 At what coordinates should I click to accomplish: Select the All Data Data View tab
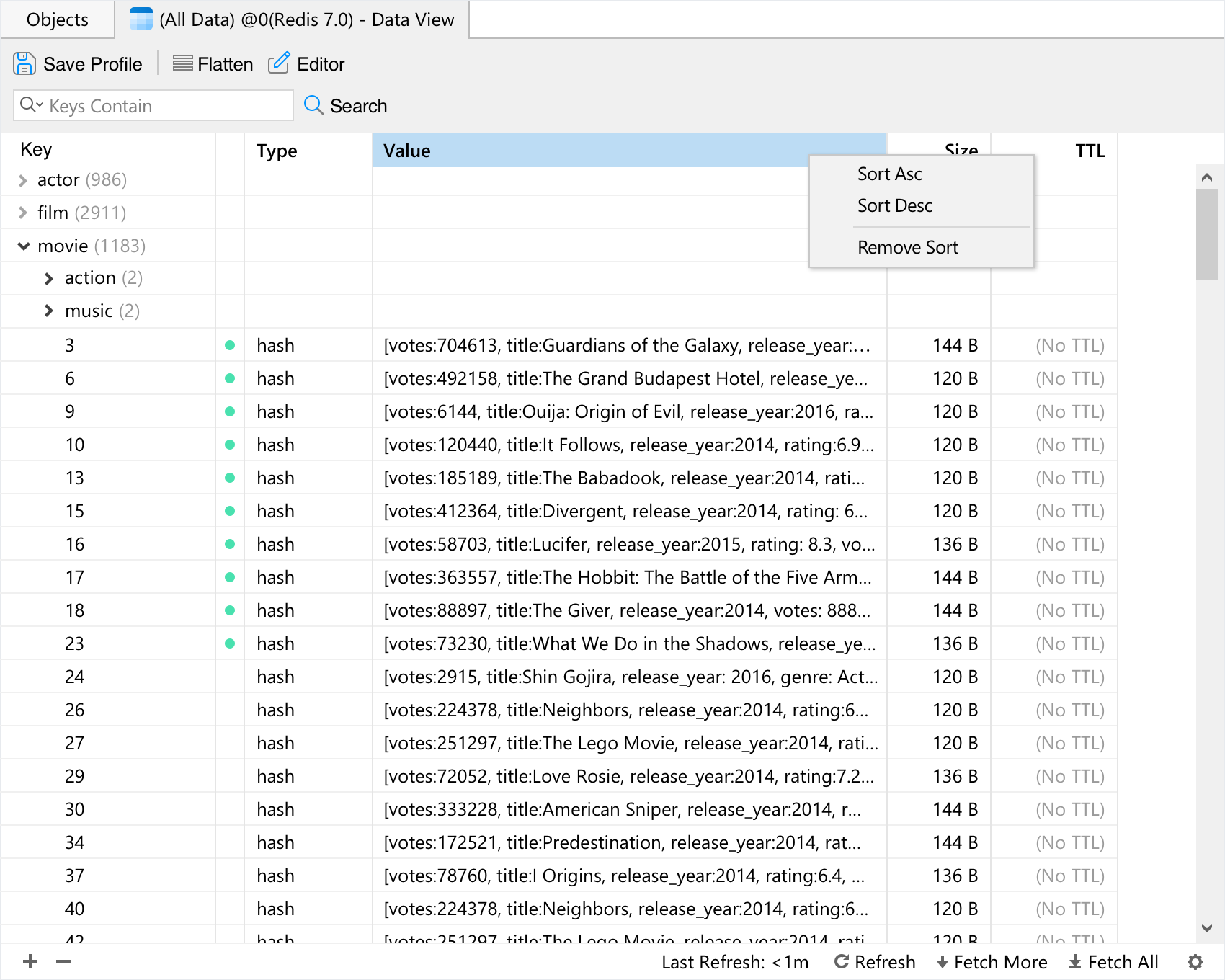[292, 19]
